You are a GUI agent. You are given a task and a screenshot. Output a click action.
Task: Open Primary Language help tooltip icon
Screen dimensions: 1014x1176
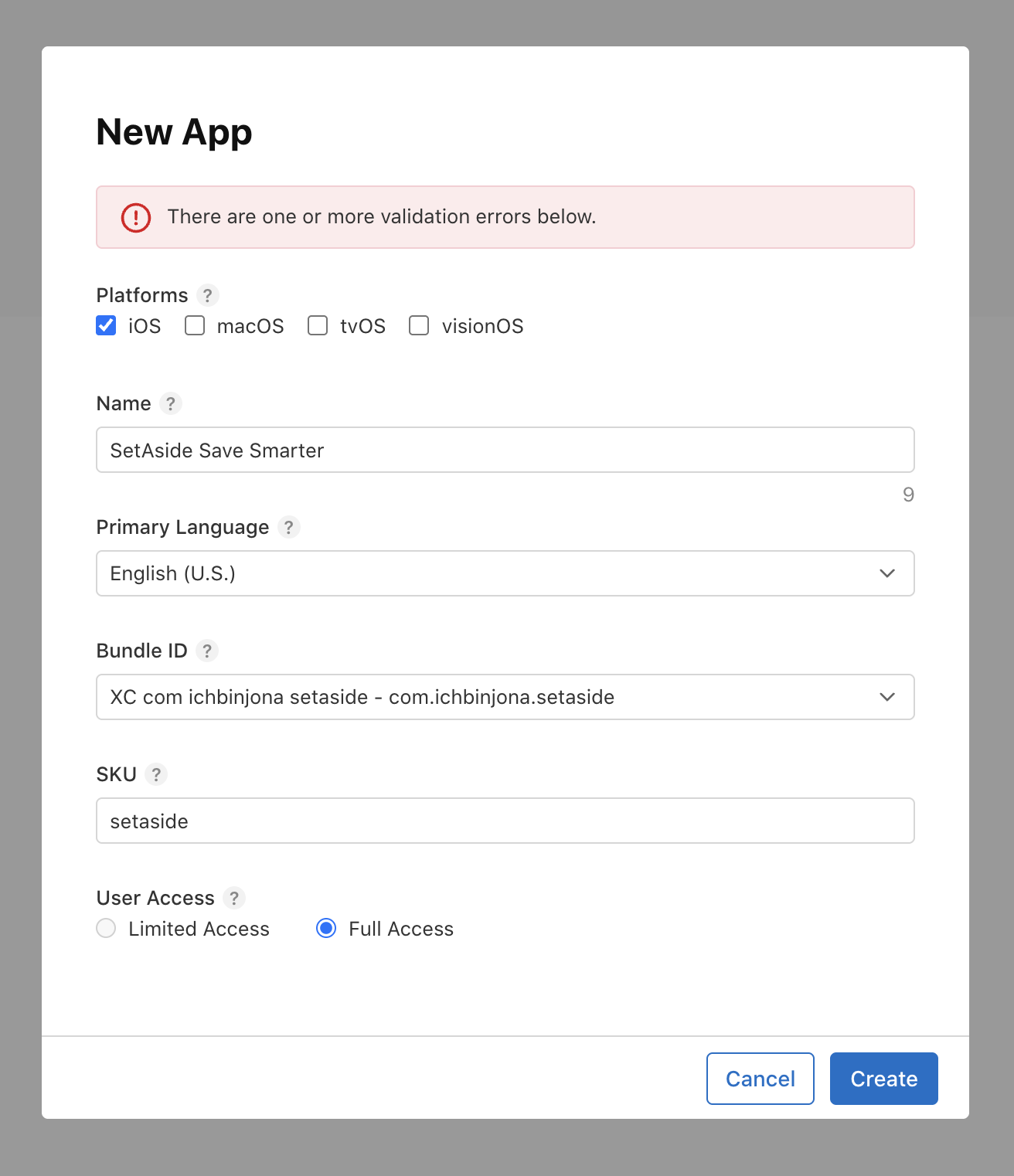288,527
